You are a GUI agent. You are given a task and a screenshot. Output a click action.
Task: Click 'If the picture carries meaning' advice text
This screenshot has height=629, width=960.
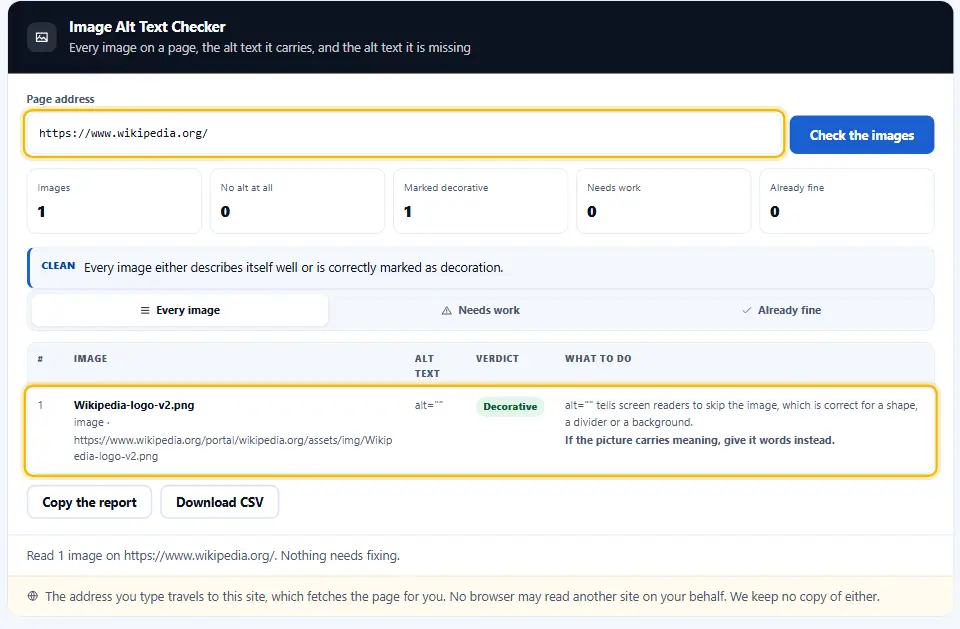(x=700, y=440)
